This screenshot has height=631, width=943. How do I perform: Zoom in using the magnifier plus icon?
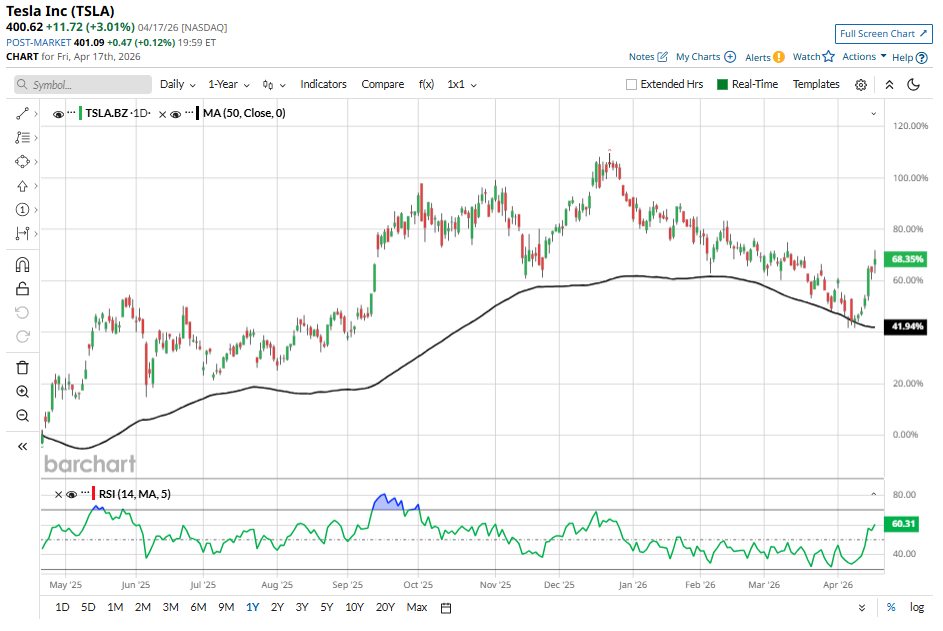(22, 392)
